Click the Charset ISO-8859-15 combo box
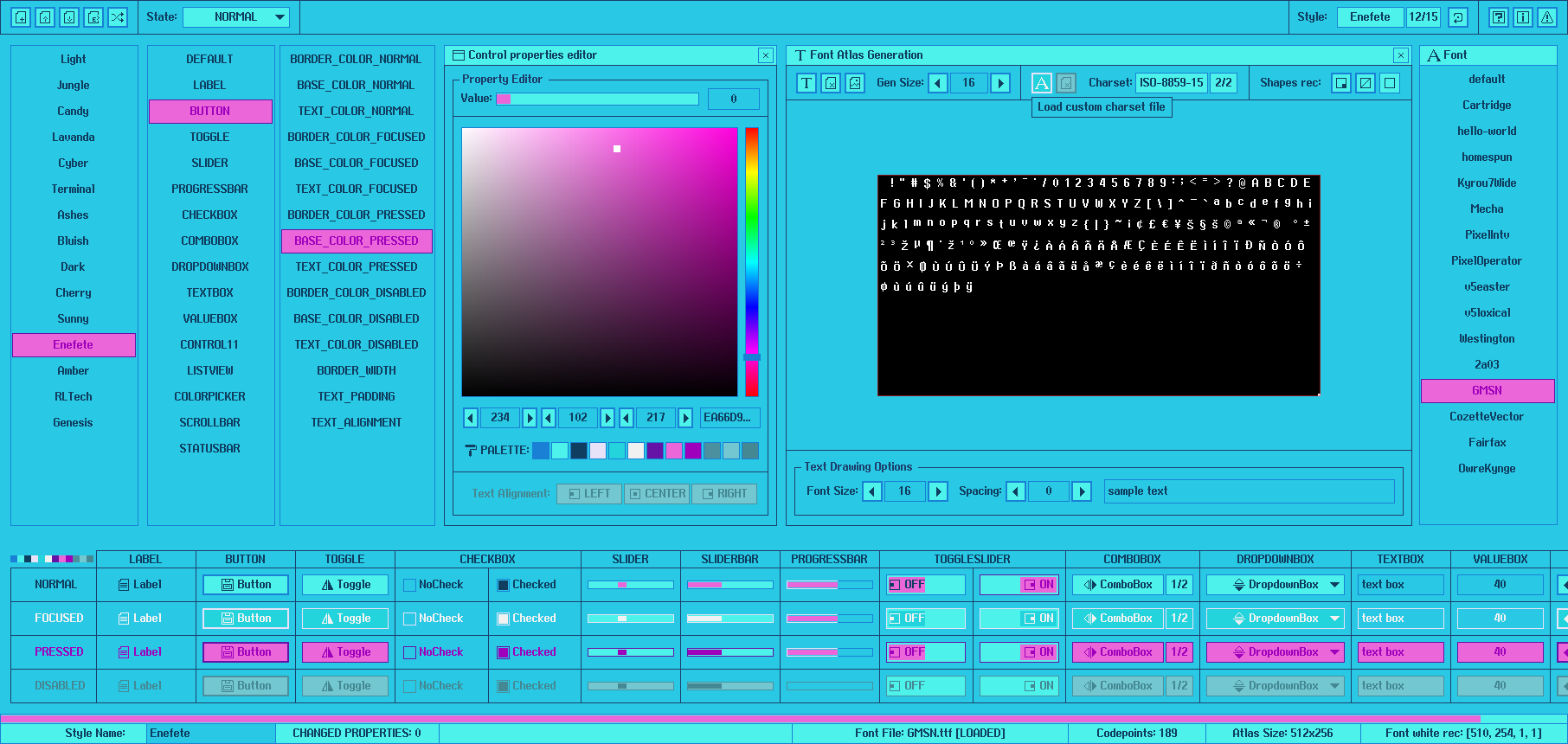The height and width of the screenshot is (744, 1568). (x=1171, y=83)
